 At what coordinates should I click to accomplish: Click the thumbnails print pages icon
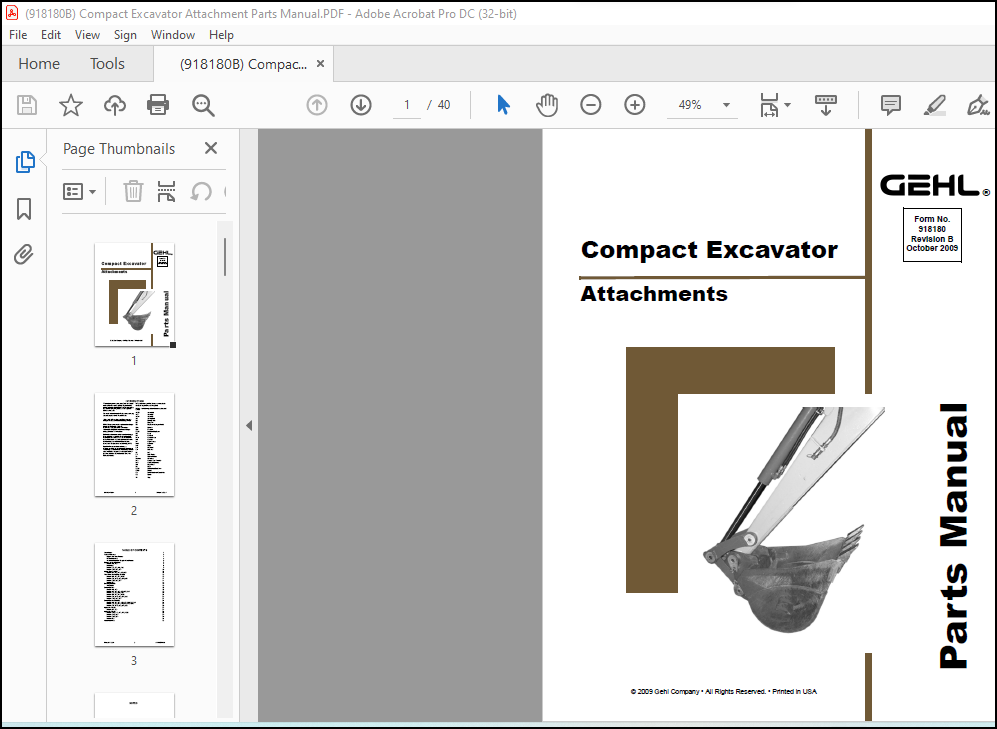[x=166, y=191]
